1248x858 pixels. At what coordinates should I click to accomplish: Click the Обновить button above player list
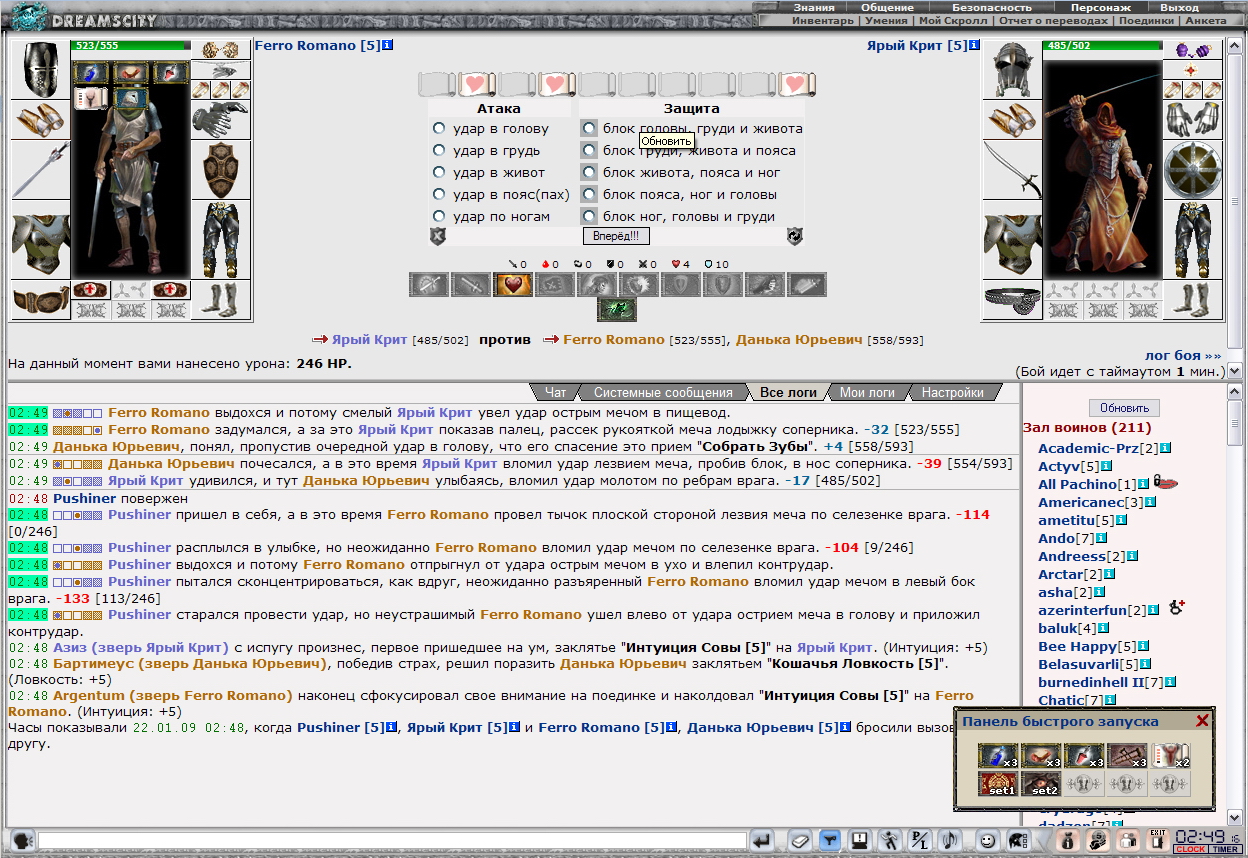(x=1124, y=408)
